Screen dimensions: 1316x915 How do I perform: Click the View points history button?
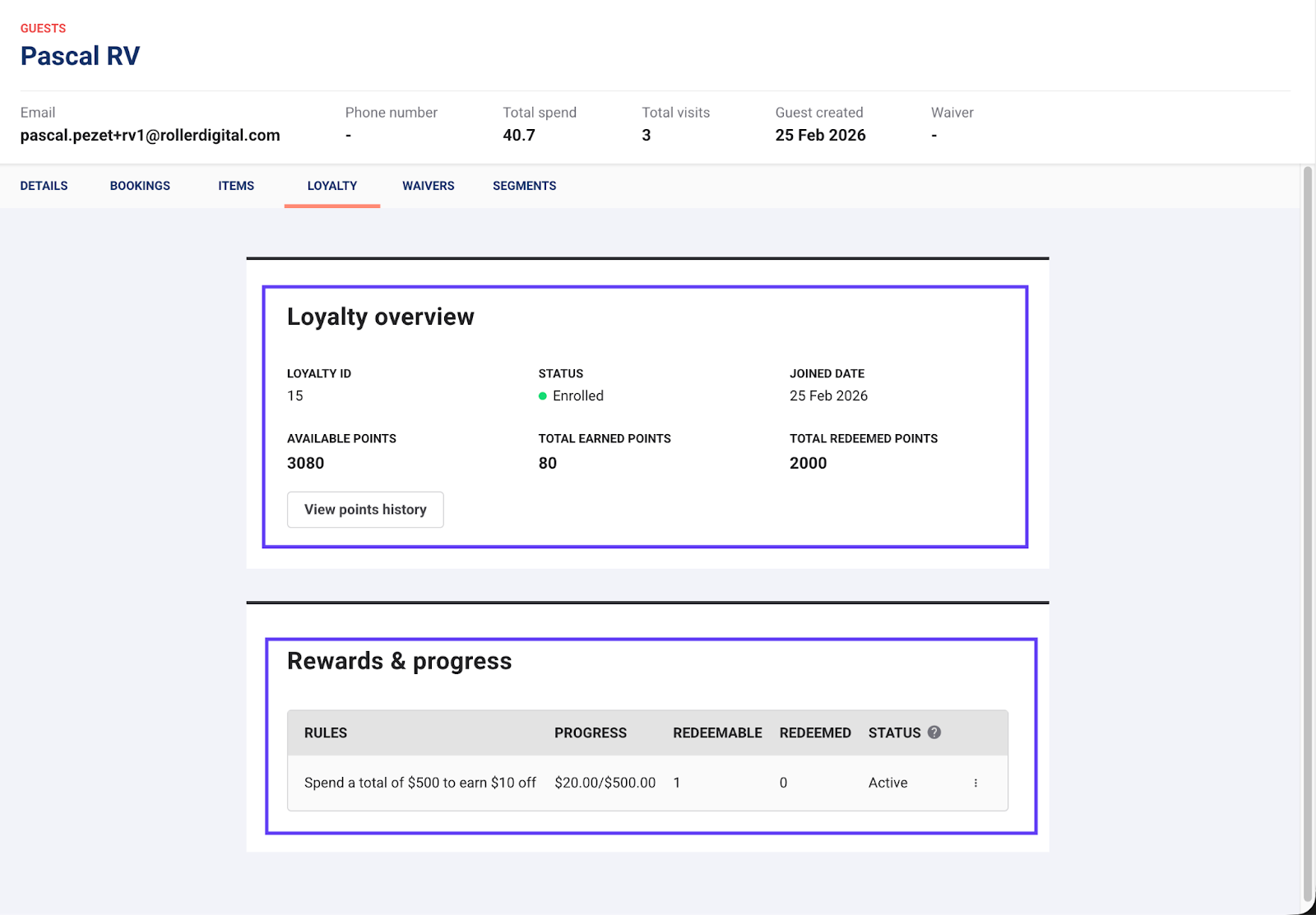click(x=365, y=510)
